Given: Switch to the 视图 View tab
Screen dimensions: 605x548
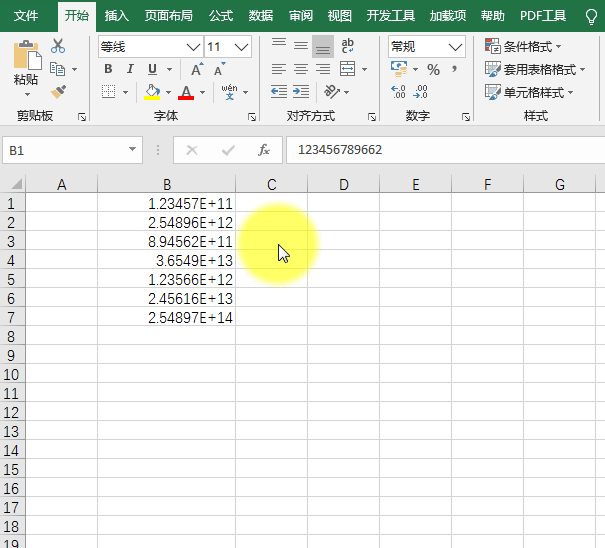Looking at the screenshot, I should [x=340, y=16].
